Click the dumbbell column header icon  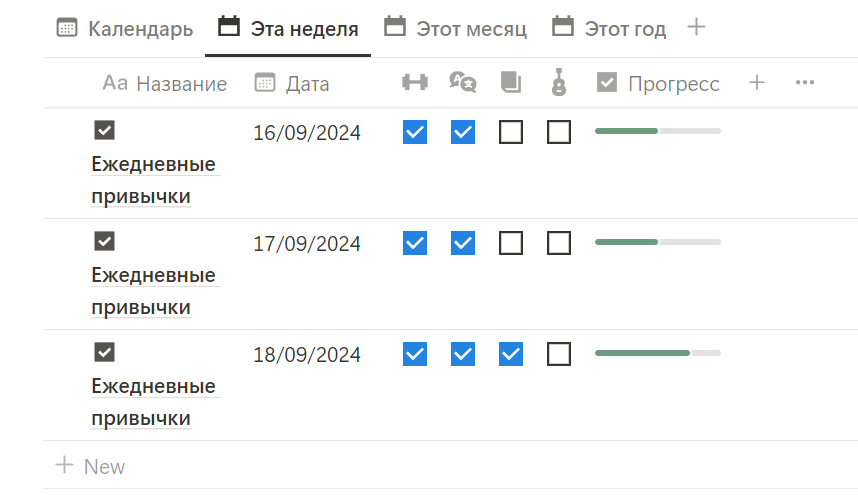click(x=414, y=83)
